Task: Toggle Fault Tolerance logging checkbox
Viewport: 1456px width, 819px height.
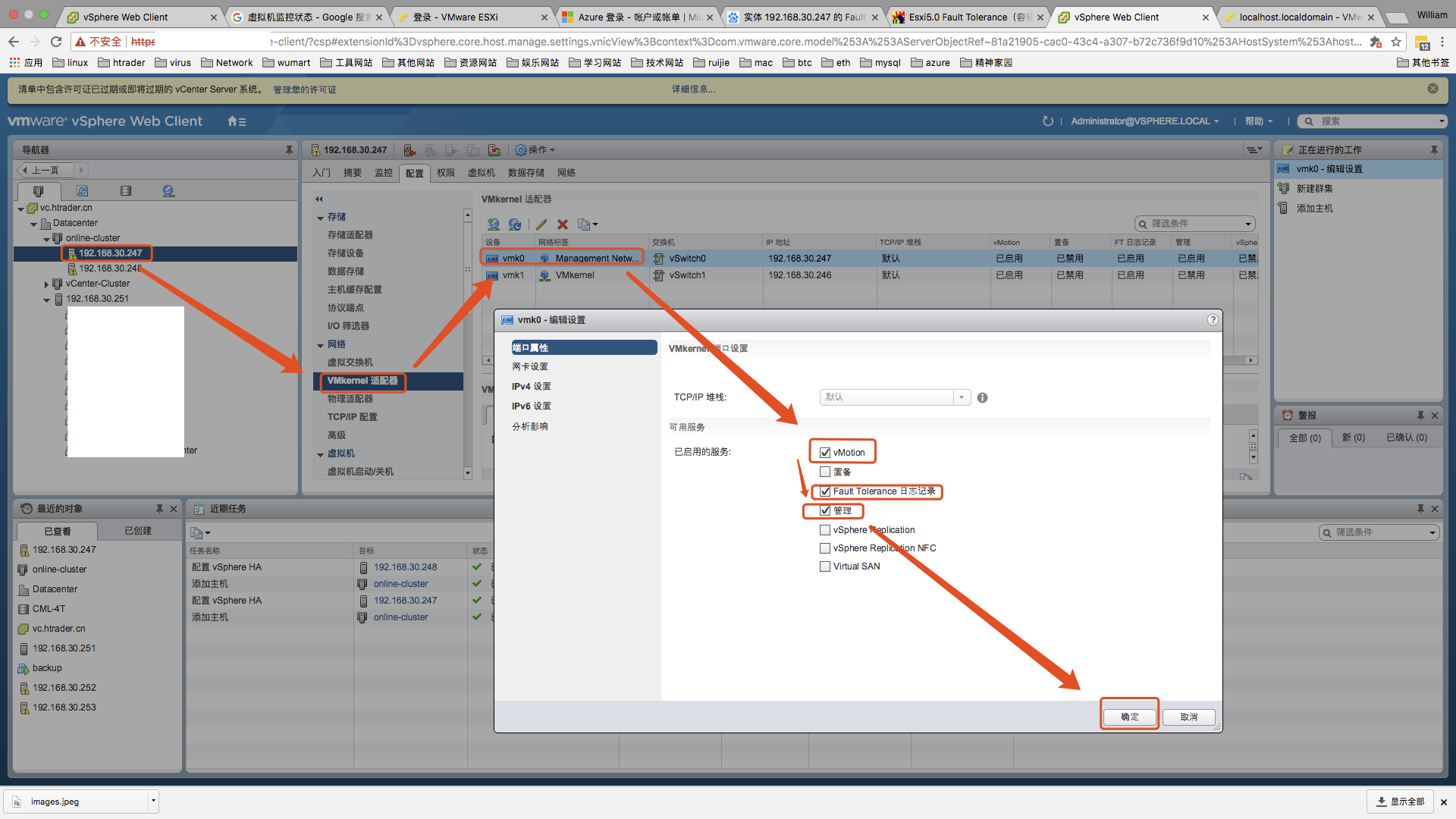Action: point(825,491)
